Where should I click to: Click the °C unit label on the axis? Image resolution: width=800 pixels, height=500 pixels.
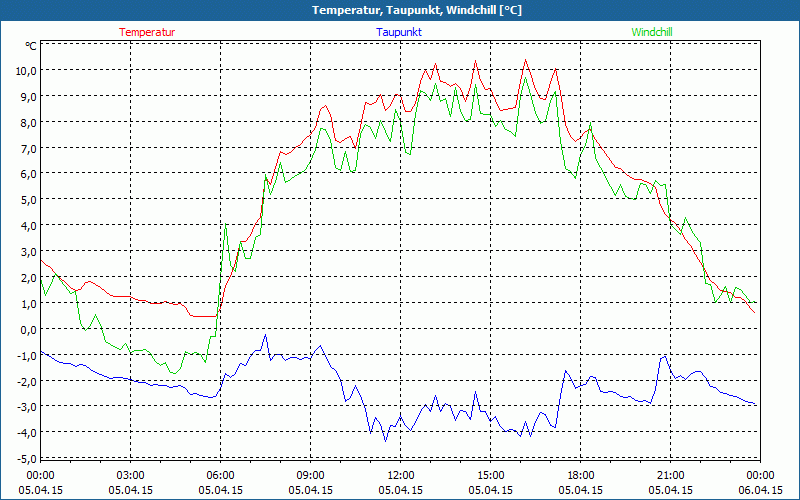click(31, 46)
